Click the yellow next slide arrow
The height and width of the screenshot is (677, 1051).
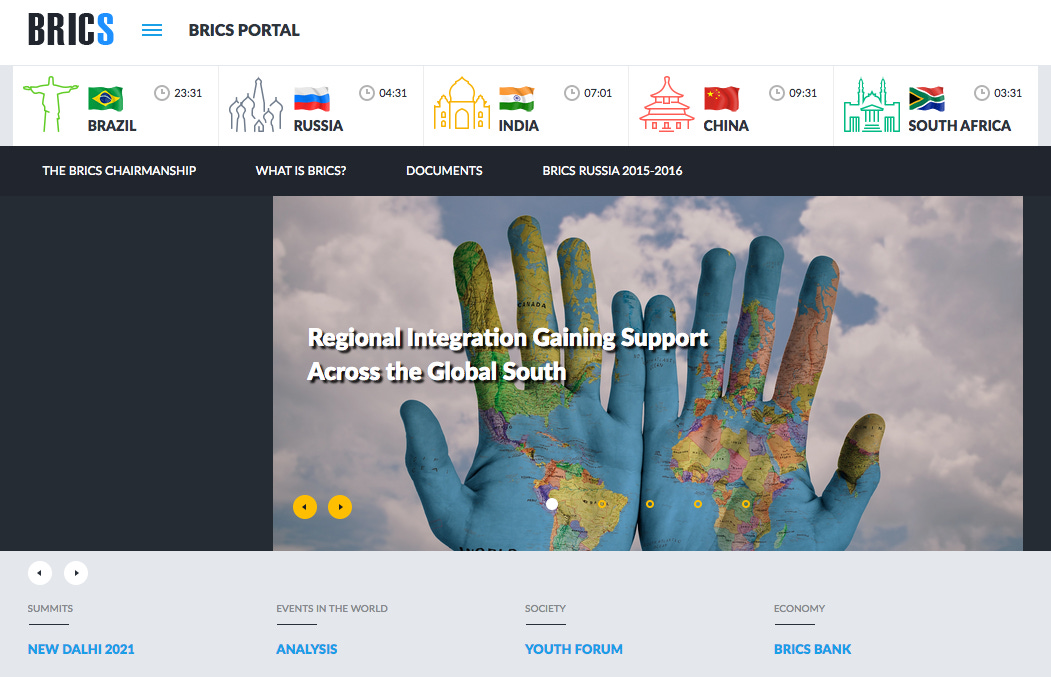(x=340, y=507)
